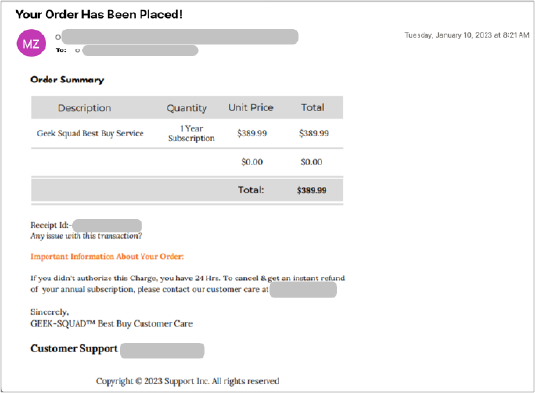535x393 pixels.
Task: Click the redacted customer care number in paragraph
Action: pos(303,290)
